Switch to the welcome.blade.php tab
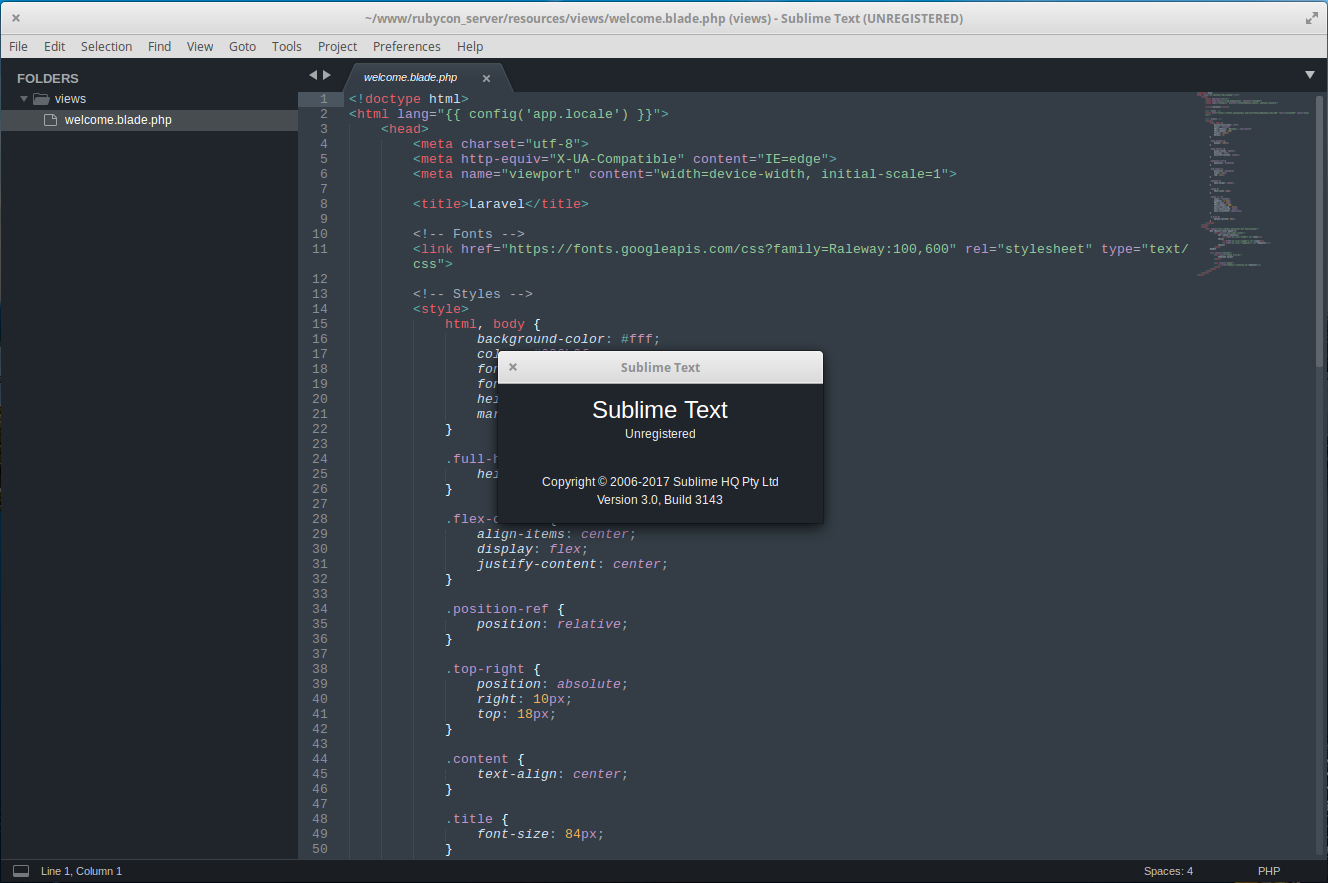Viewport: 1328px width, 883px height. (x=410, y=77)
